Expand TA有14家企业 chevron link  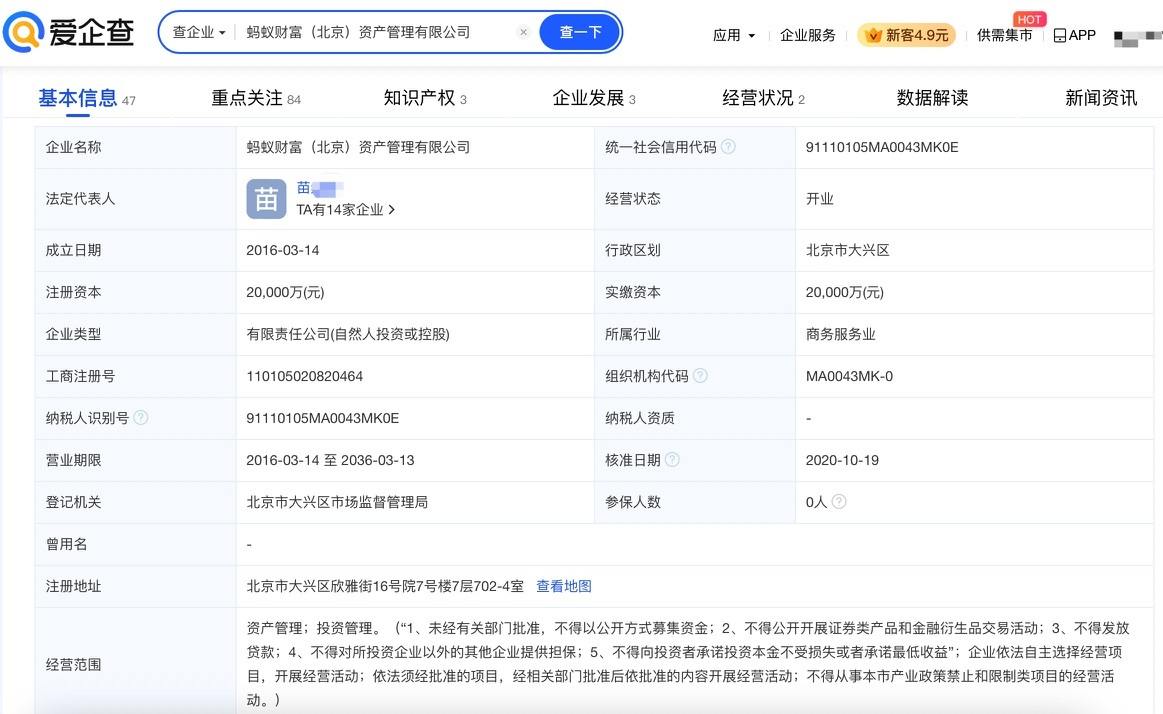pyautogui.click(x=346, y=210)
